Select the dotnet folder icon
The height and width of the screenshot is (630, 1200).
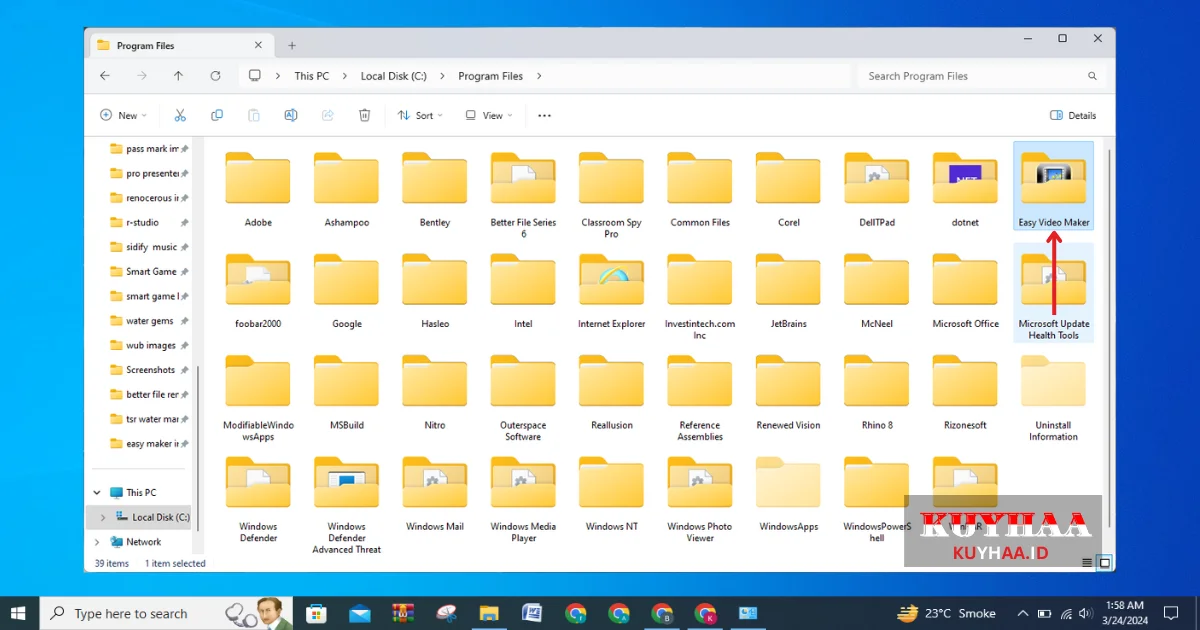tap(965, 178)
